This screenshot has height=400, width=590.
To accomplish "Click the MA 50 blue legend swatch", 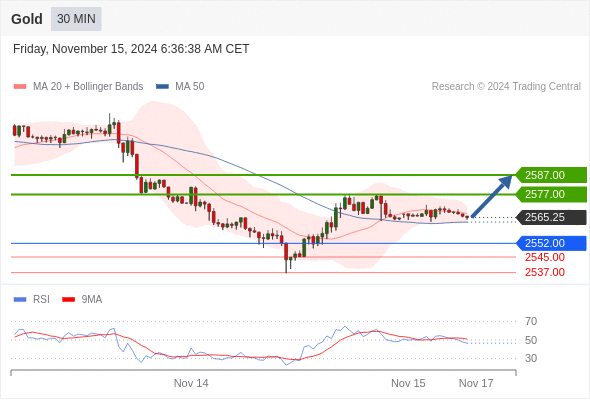I will tap(162, 87).
